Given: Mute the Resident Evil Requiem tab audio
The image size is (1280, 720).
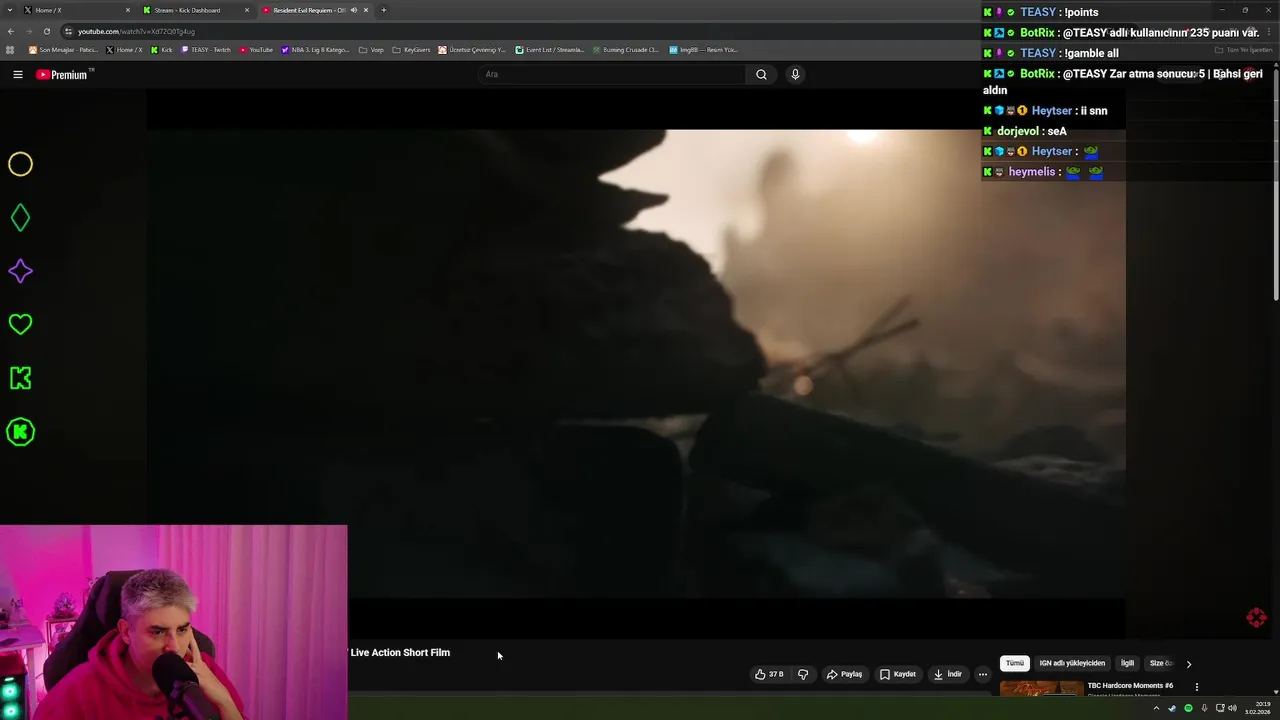Looking at the screenshot, I should [353, 10].
